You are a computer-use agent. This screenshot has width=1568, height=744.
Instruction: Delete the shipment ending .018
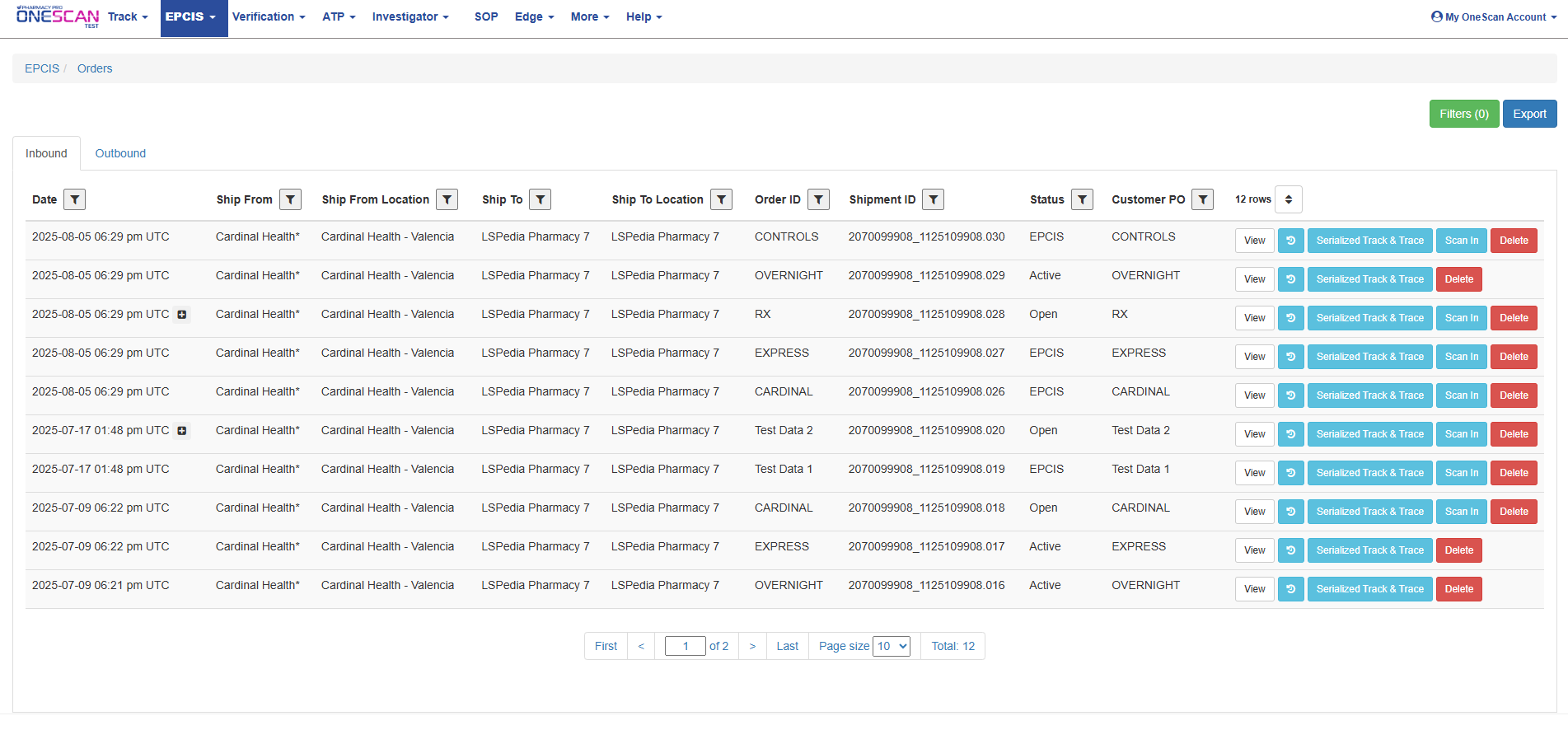point(1514,512)
